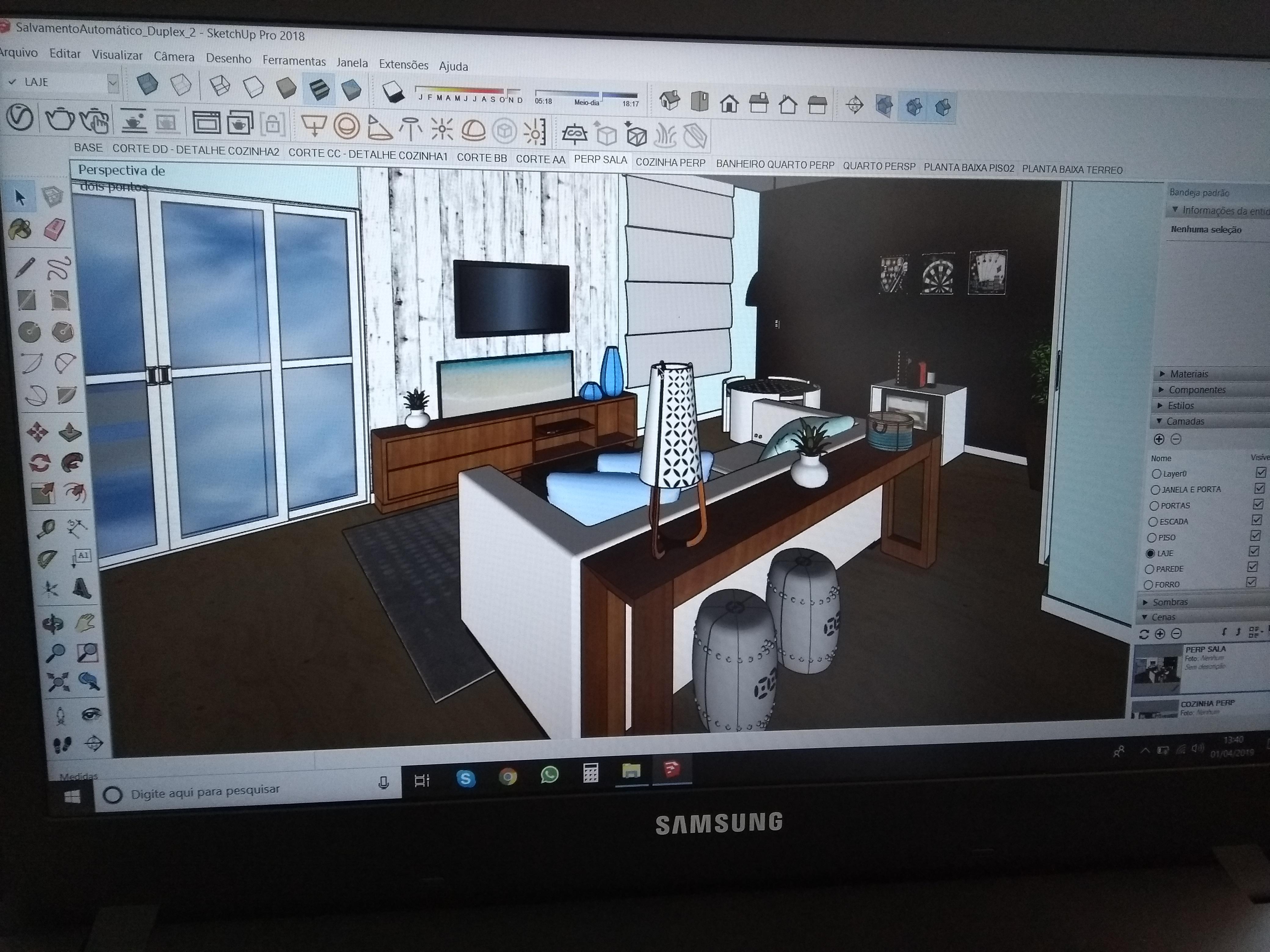Go to PLANTA BAIXA TERREO scene tab
This screenshot has height=952, width=1270.
click(1072, 169)
